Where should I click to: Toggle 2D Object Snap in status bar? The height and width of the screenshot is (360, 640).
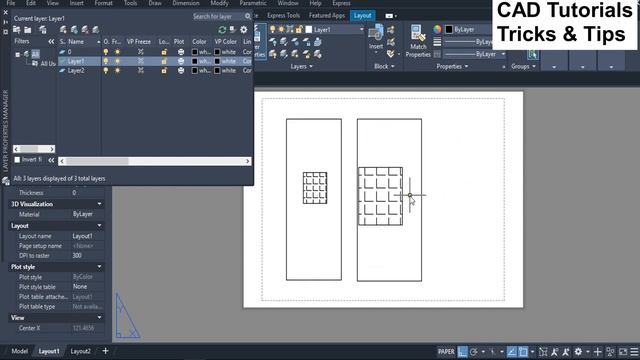tap(523, 351)
